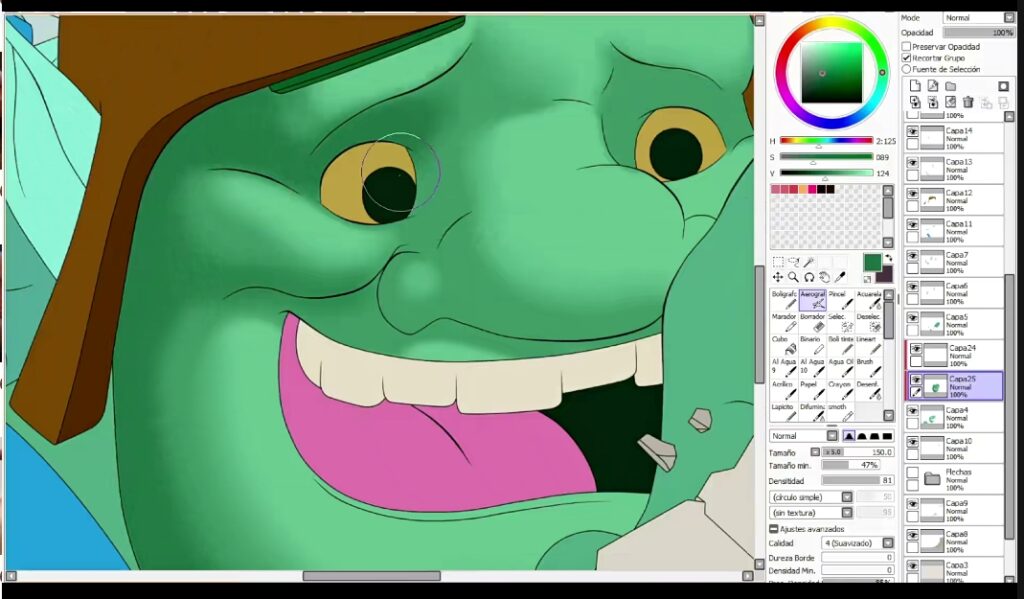The image size is (1024, 599).
Task: Click the green foreground color swatch
Action: (871, 262)
